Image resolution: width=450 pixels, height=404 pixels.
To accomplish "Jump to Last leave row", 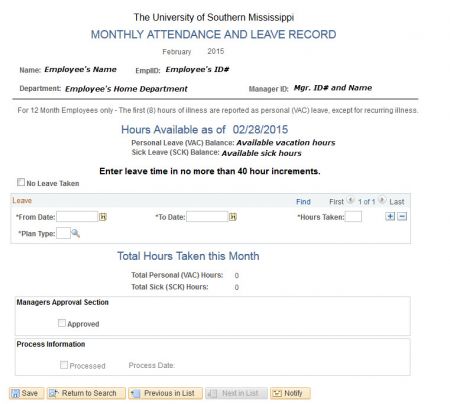I will click(397, 202).
